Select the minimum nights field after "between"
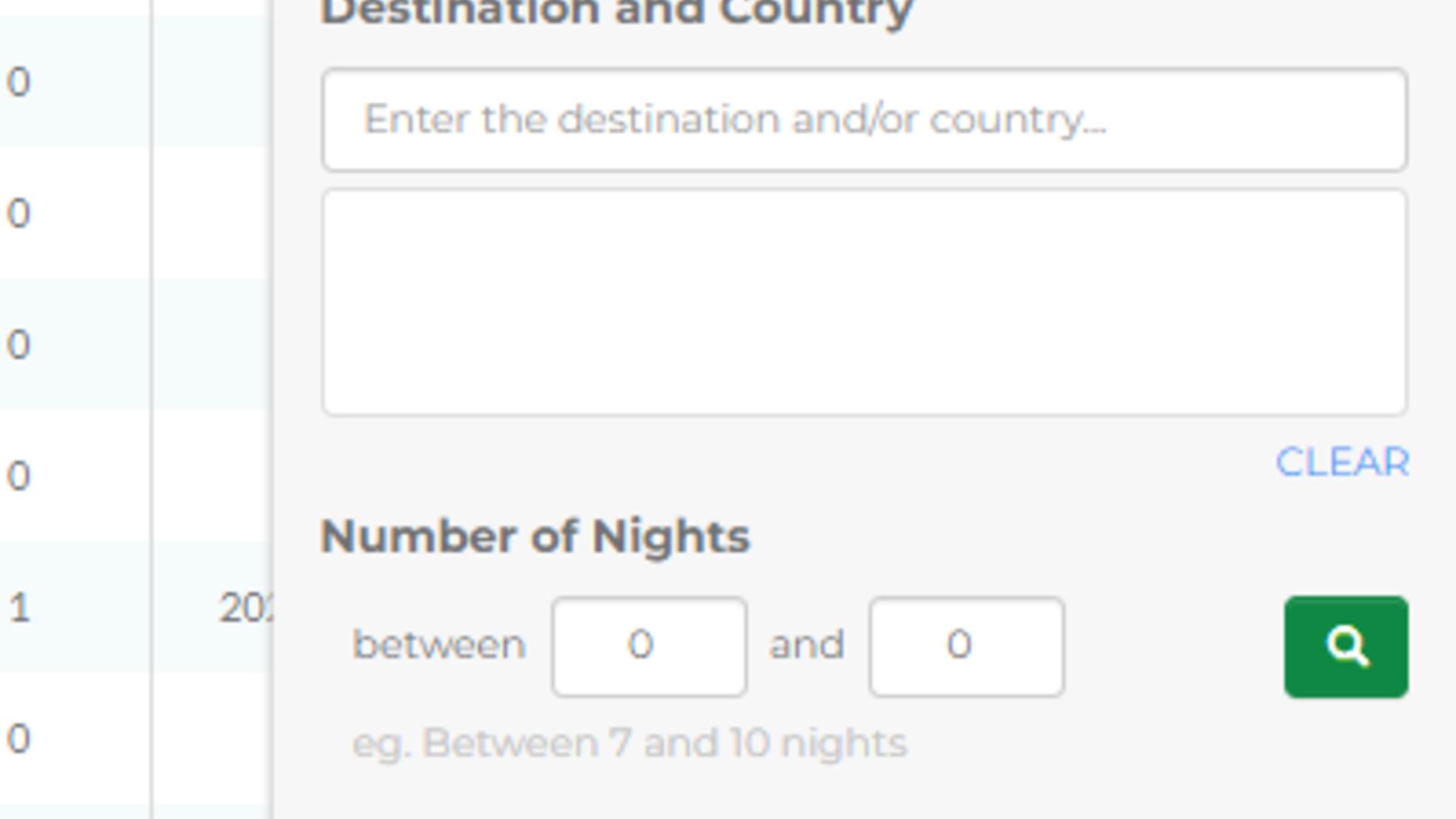The height and width of the screenshot is (819, 1456). tap(649, 647)
